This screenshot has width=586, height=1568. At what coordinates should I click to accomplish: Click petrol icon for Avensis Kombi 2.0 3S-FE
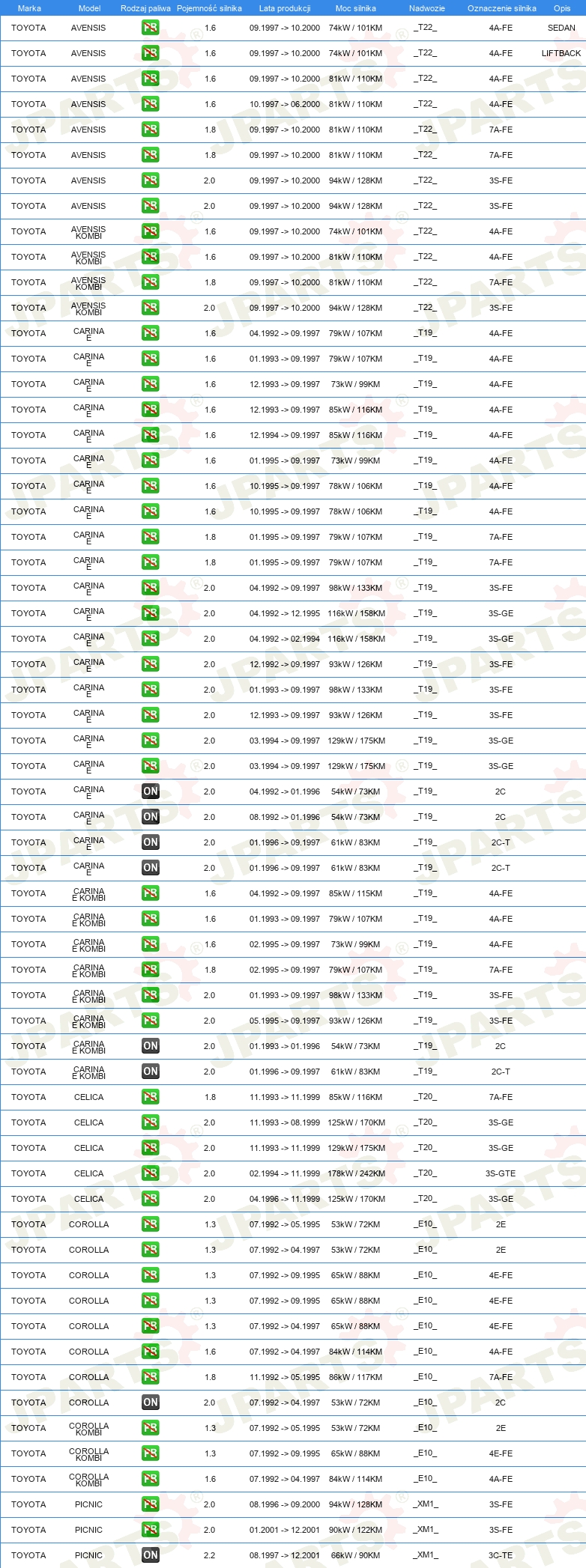coord(151,308)
